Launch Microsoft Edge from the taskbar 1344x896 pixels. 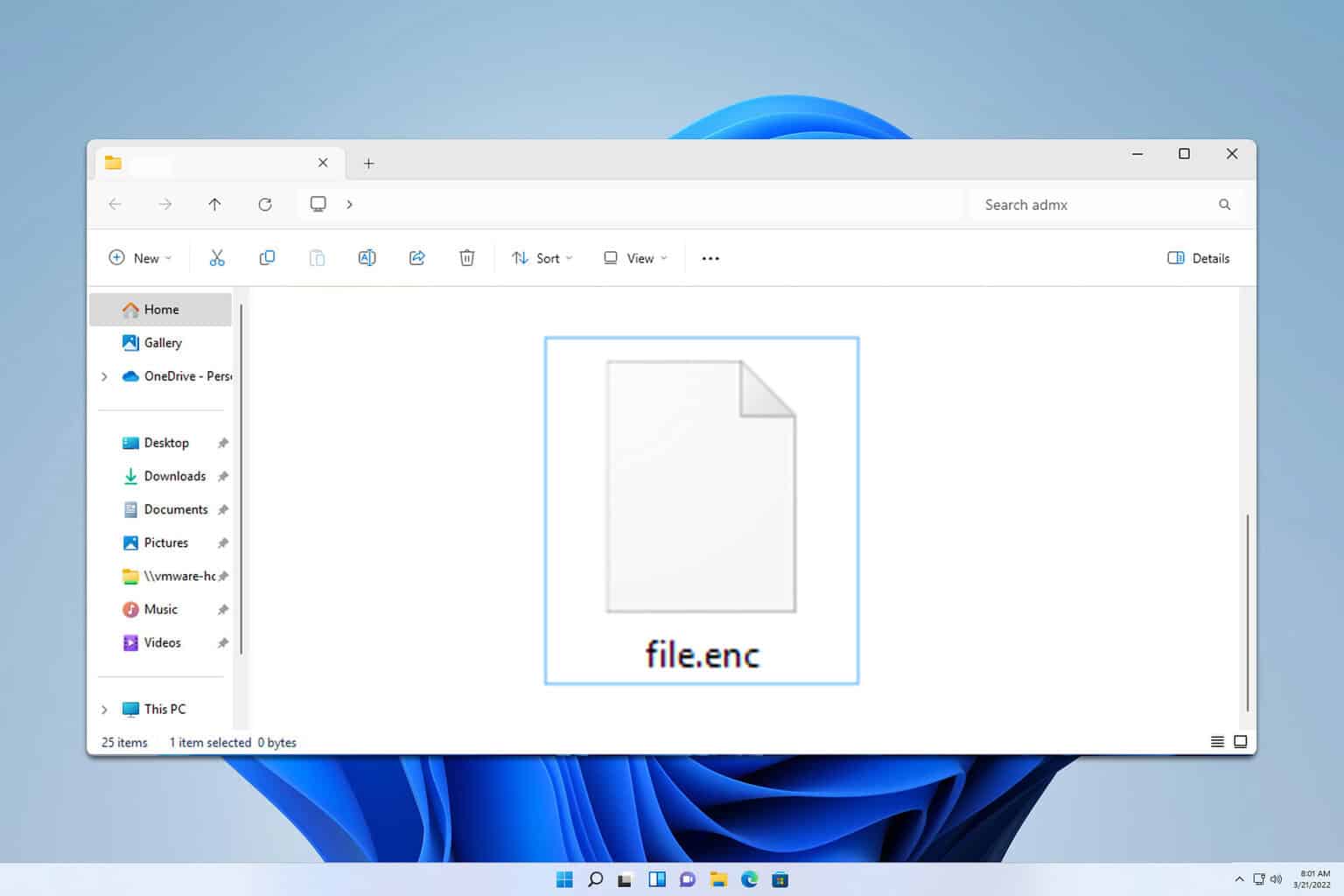749,879
